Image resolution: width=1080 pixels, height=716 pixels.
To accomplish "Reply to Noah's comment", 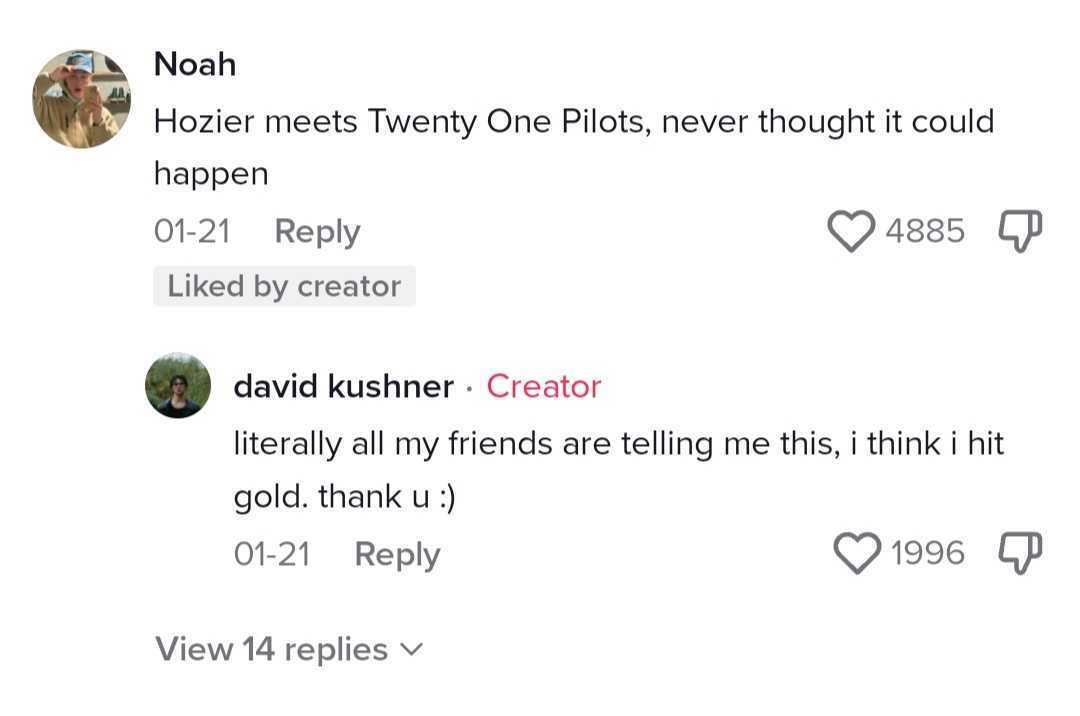I will point(317,231).
